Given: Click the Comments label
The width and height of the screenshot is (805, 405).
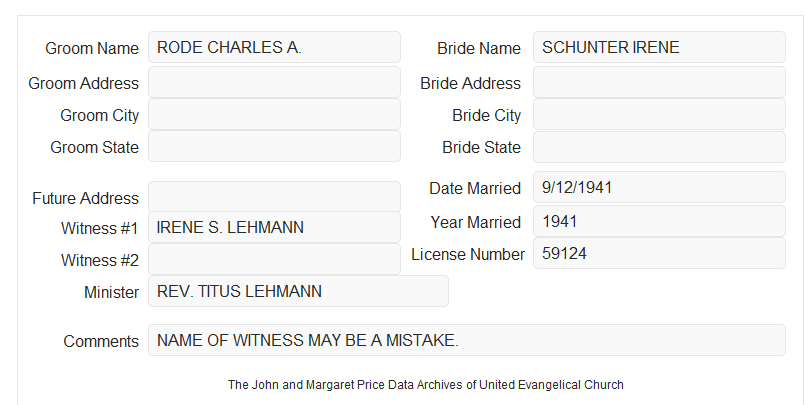Looking at the screenshot, I should (101, 341).
